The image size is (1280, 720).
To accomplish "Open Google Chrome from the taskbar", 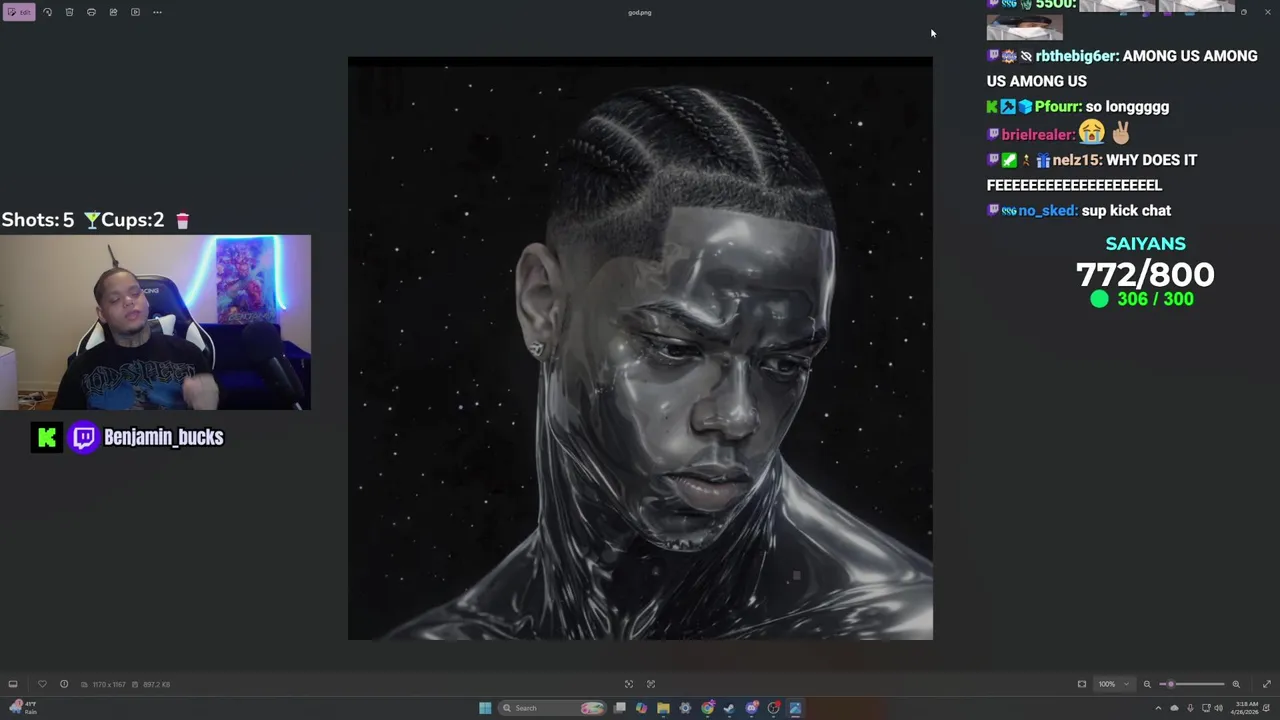I will pos(707,708).
